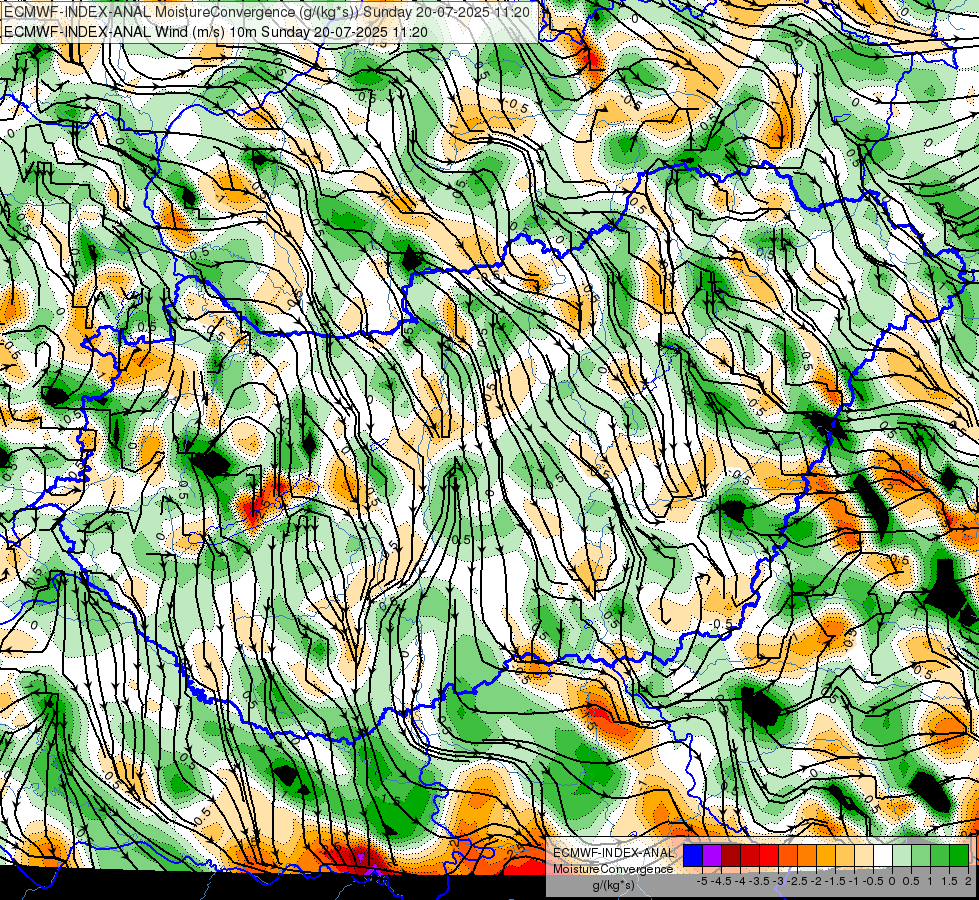Click the light orange swatch between -1.5 and -1
This screenshot has height=900, width=979.
pos(845,855)
